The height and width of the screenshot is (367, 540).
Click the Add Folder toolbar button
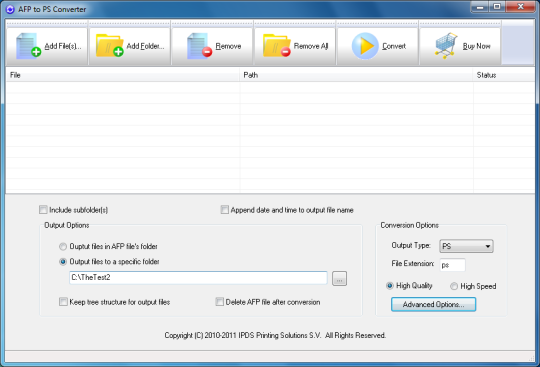[130, 46]
